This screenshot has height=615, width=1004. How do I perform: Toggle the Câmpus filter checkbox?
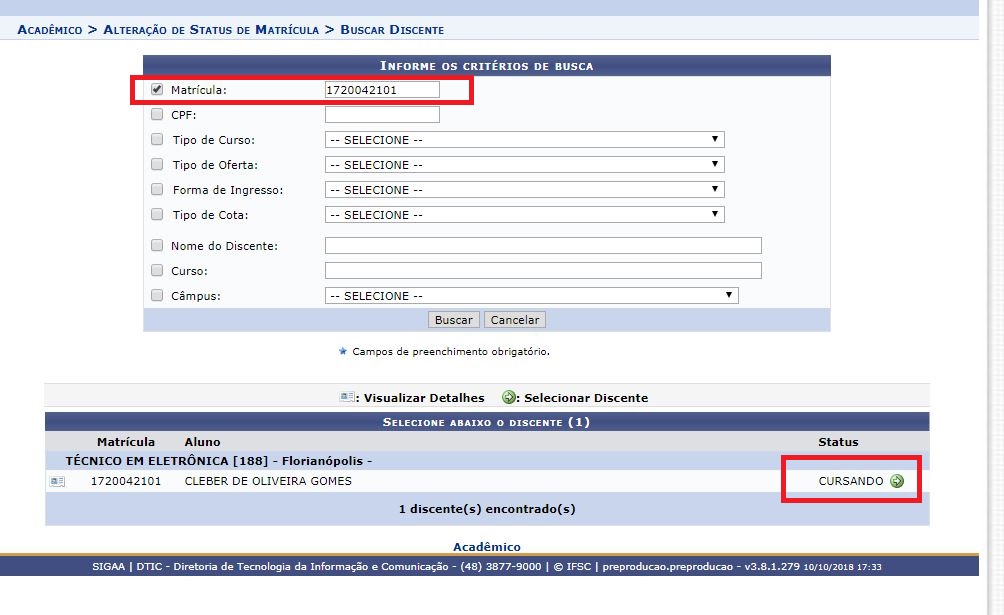coord(157,296)
